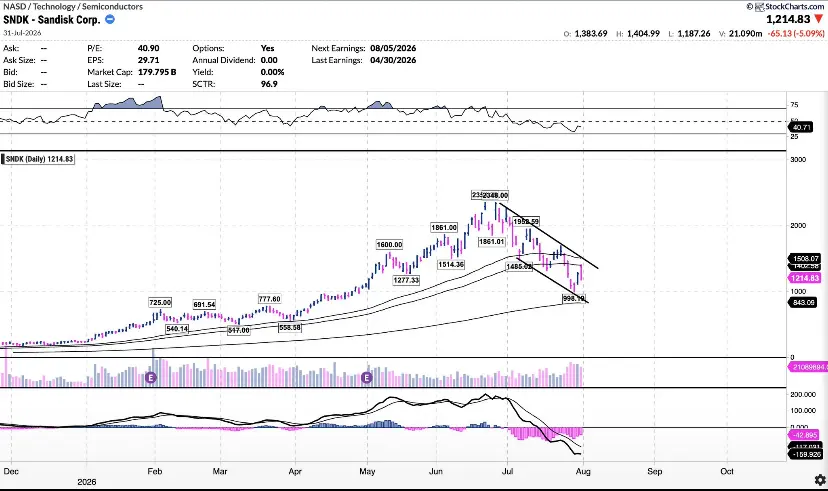Click the 1277.33 low price label
Image resolution: width=828 pixels, height=491 pixels.
406,280
